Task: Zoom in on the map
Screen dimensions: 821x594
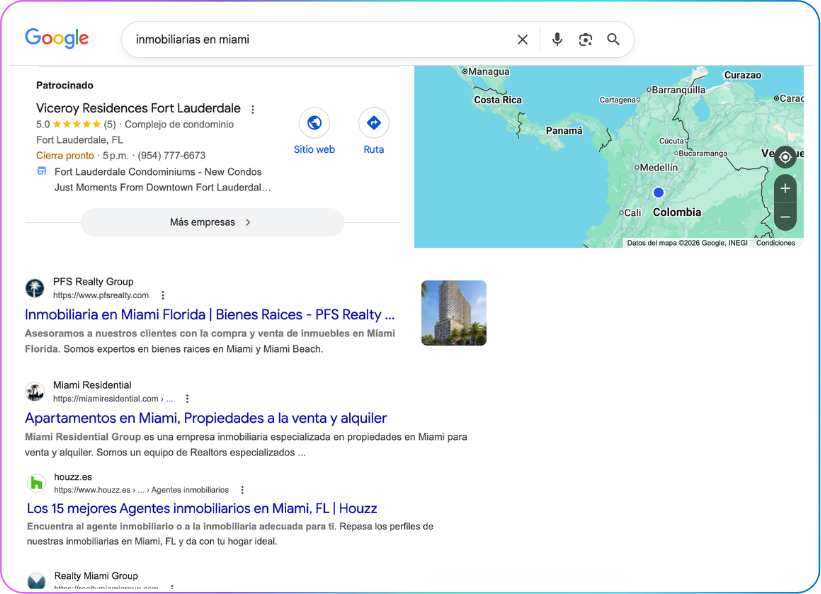Action: point(785,189)
